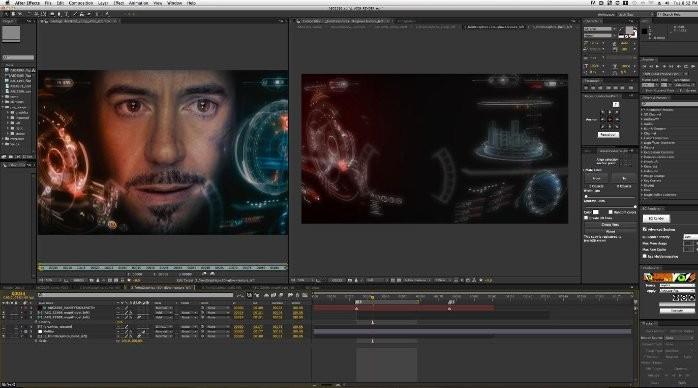Select the Selection tool in the toolbar

click(5, 15)
